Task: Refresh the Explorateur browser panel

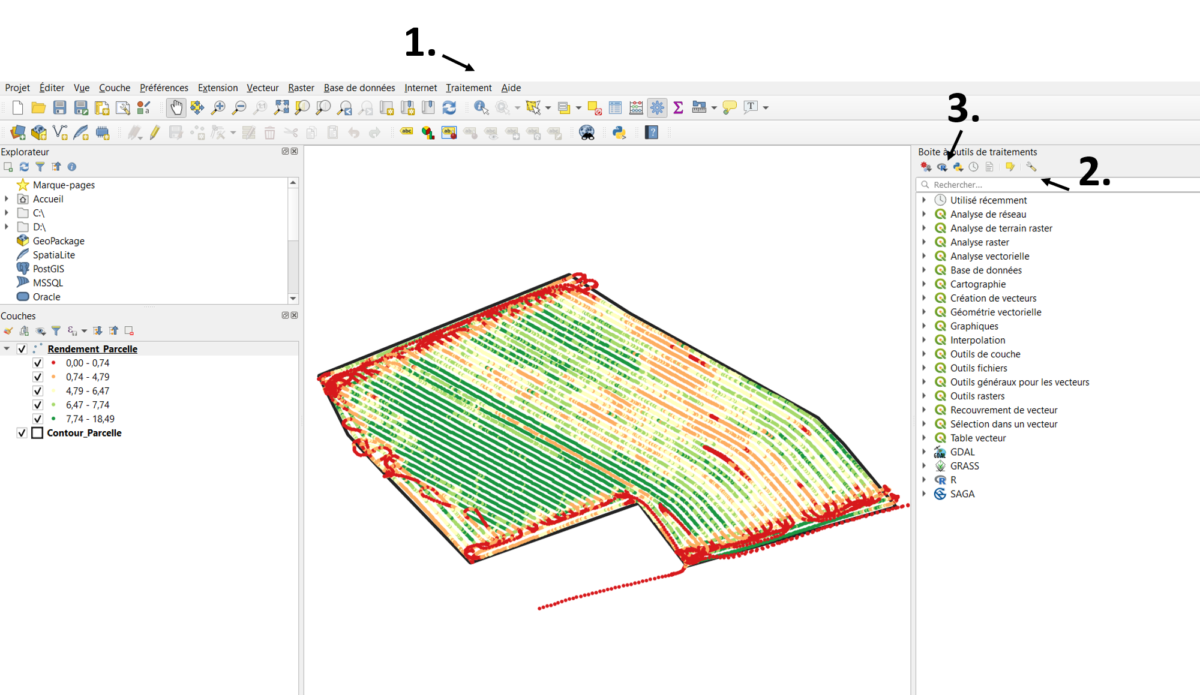Action: [24, 167]
